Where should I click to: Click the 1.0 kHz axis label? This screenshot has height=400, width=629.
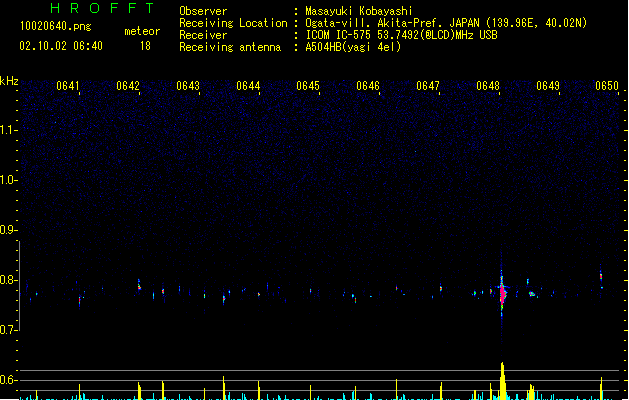8,180
